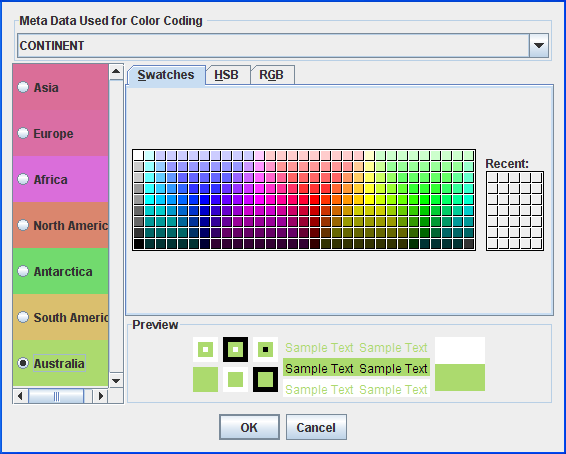566x454 pixels.
Task: Pick the North America radio option
Action: coord(23,225)
